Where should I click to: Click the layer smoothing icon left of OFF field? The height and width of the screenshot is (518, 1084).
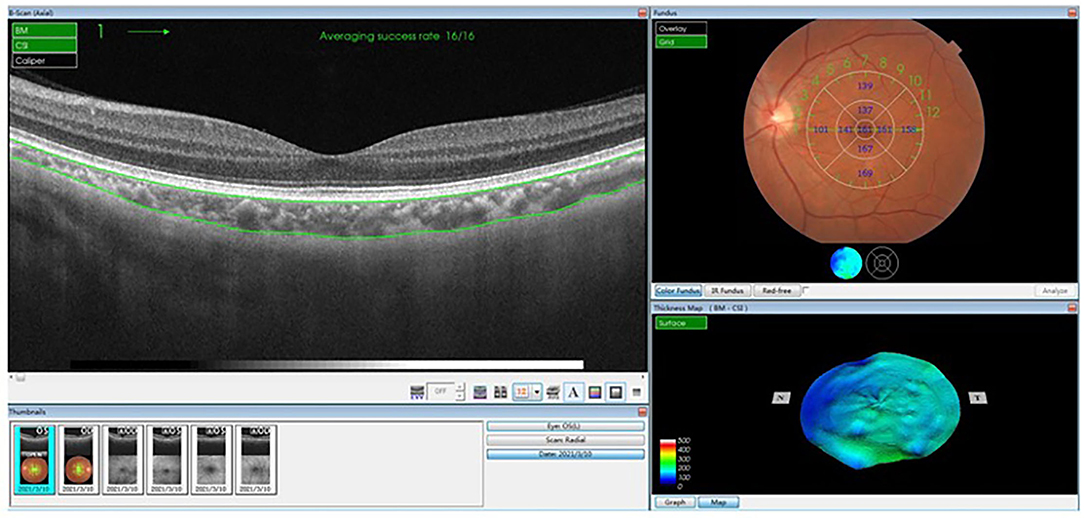pos(417,392)
